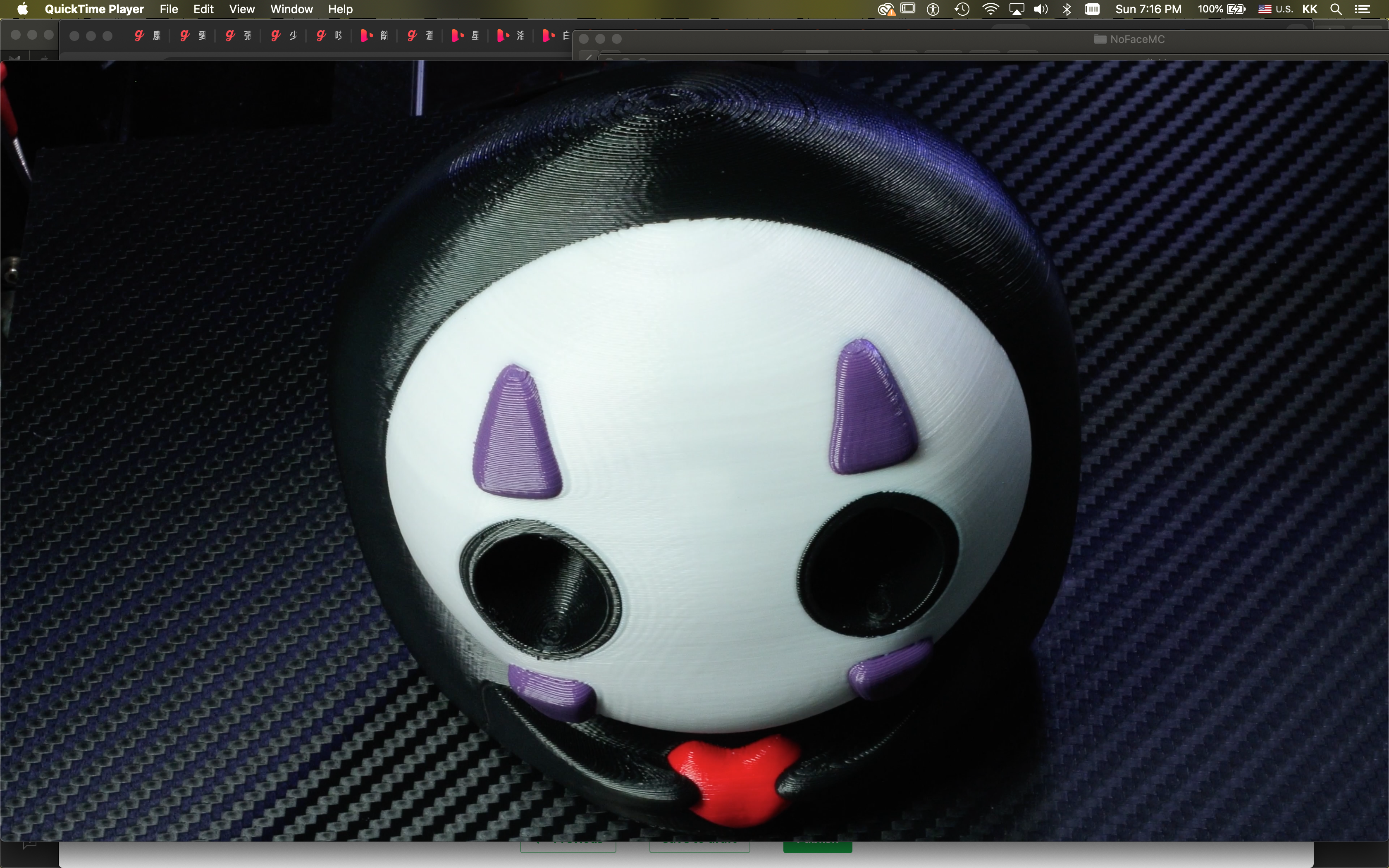
Task: Open the Window menu
Action: [x=291, y=9]
